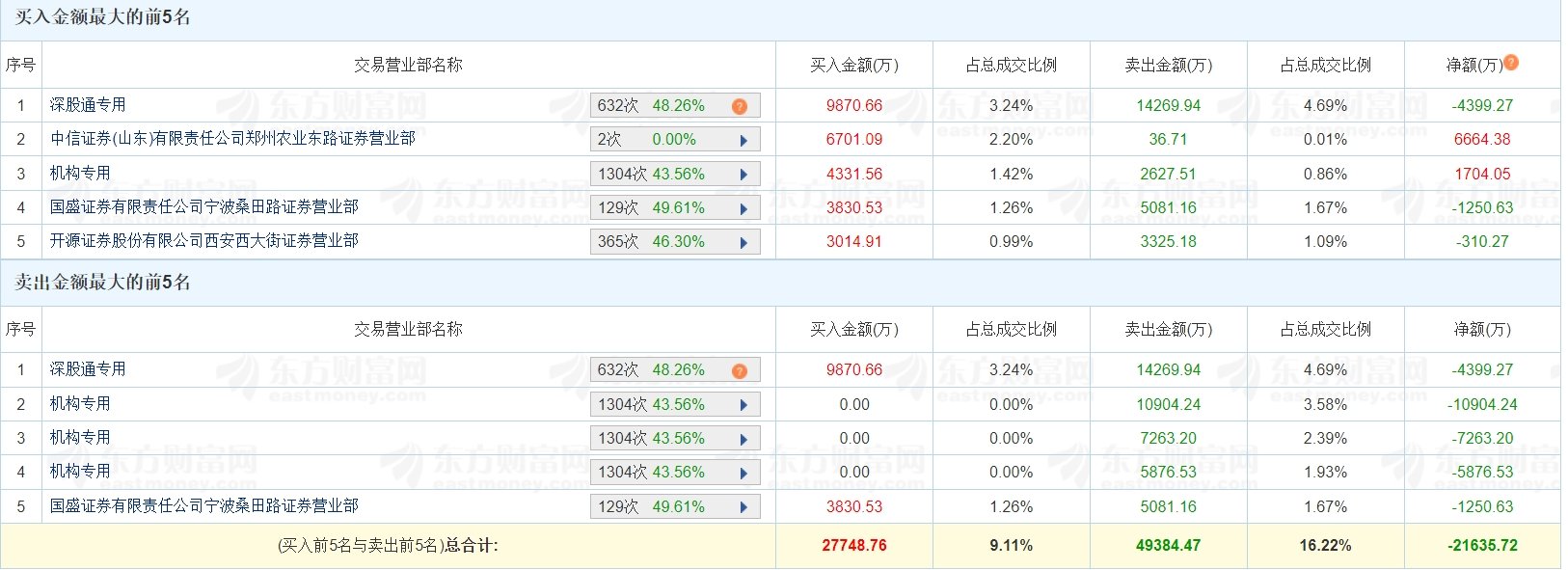The height and width of the screenshot is (570, 1568).
Task: Open 机构专用 link in sell-table row 3
Action: pyautogui.click(x=80, y=438)
